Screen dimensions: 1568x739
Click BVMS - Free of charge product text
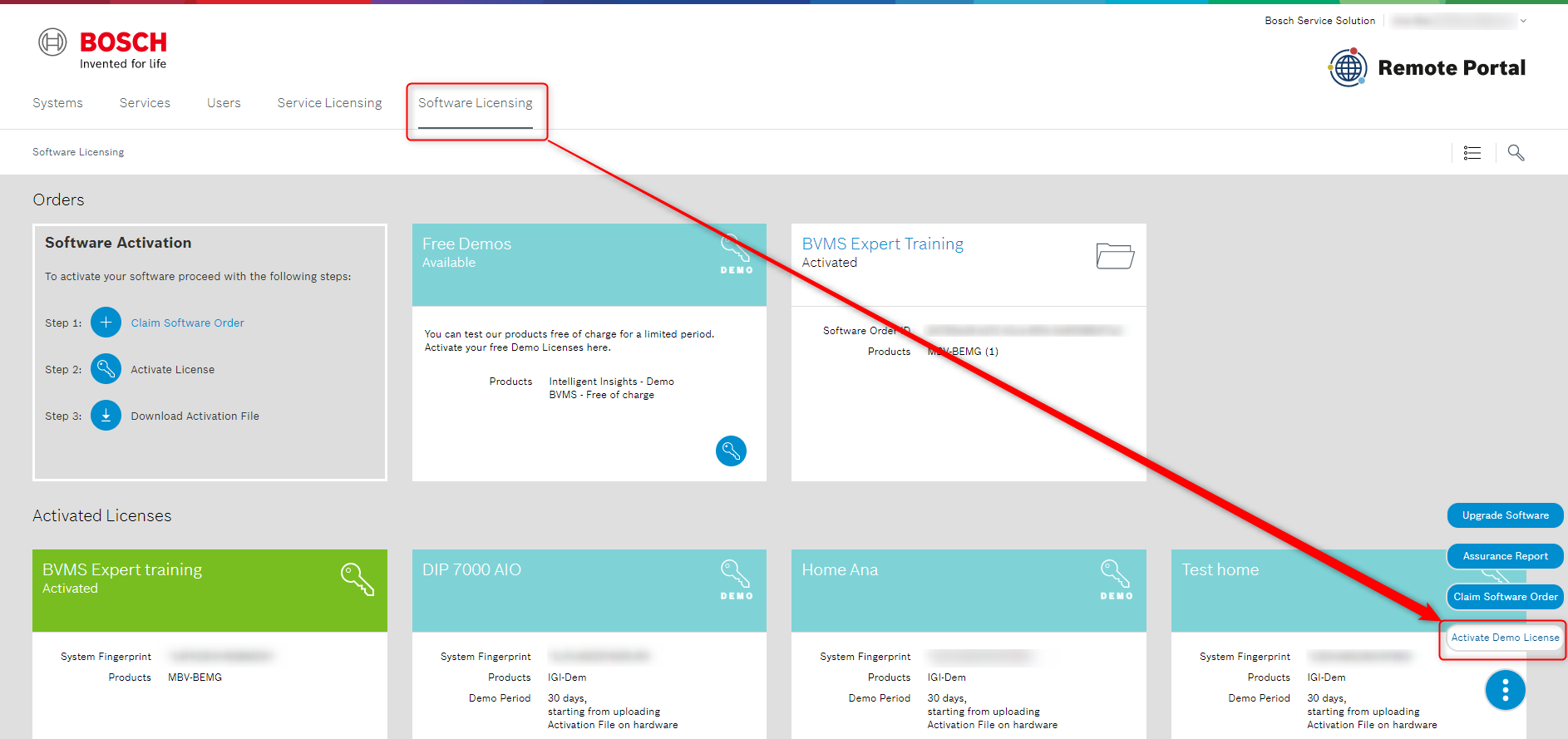[601, 395]
